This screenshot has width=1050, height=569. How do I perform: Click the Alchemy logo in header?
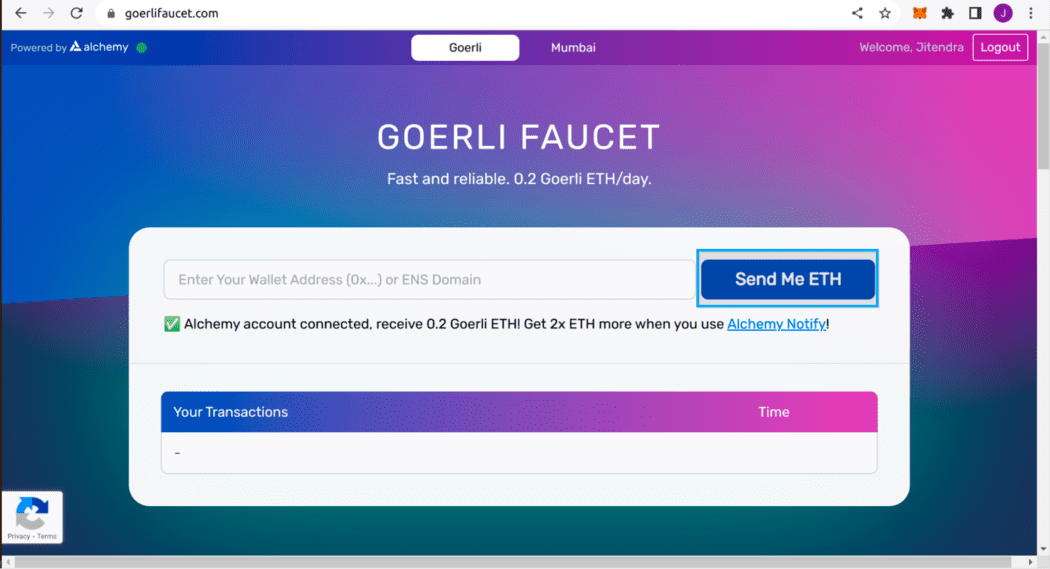click(99, 47)
